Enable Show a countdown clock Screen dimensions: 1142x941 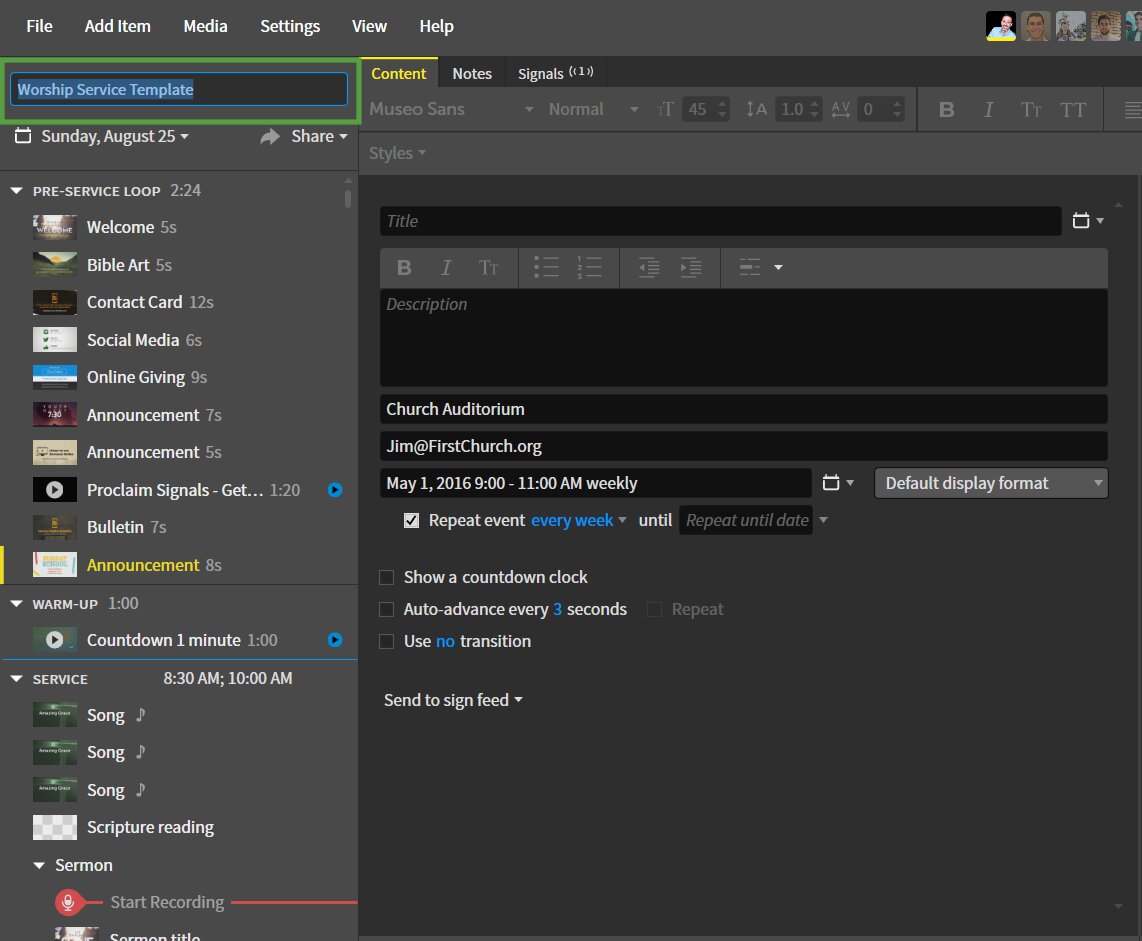pyautogui.click(x=387, y=578)
